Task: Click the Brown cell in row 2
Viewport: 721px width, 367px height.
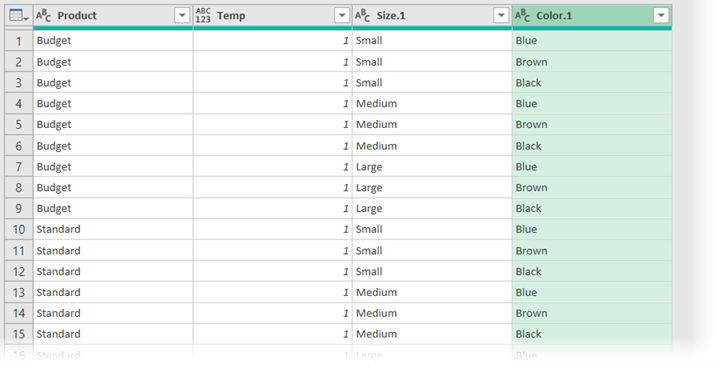Action: [592, 62]
